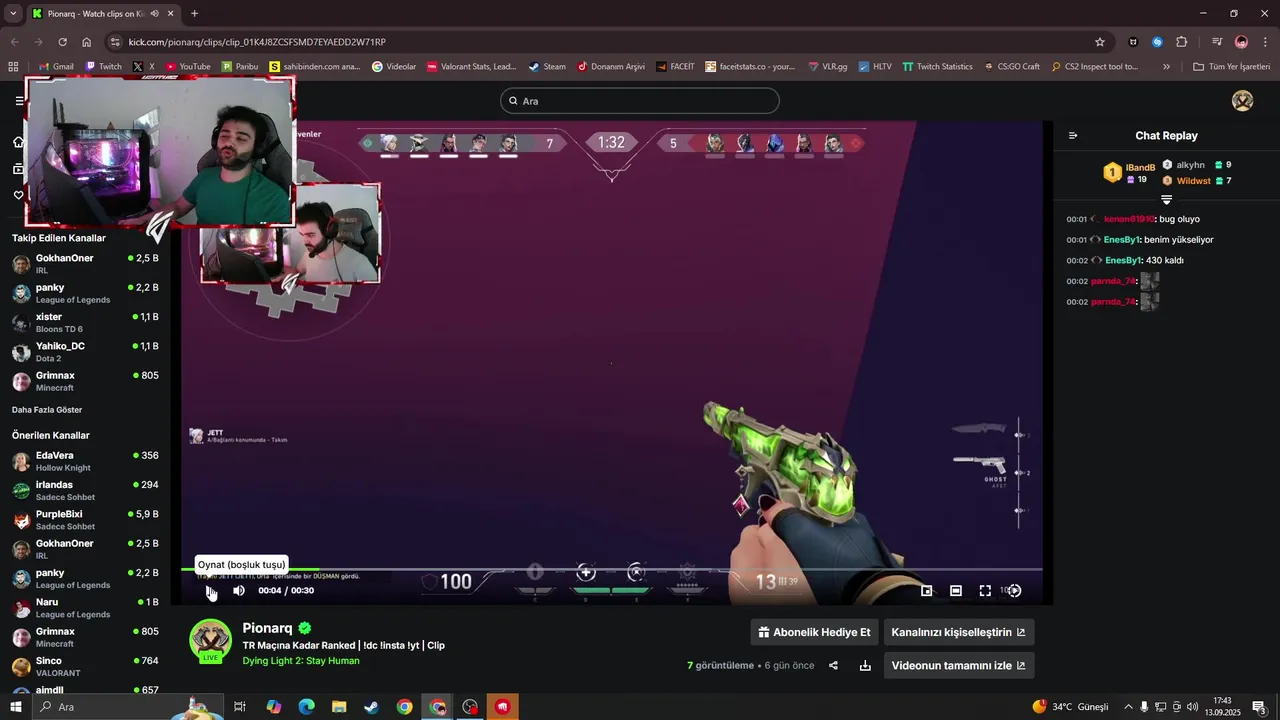Collapse the Chat Replay panel
The image size is (1280, 720).
click(1073, 136)
